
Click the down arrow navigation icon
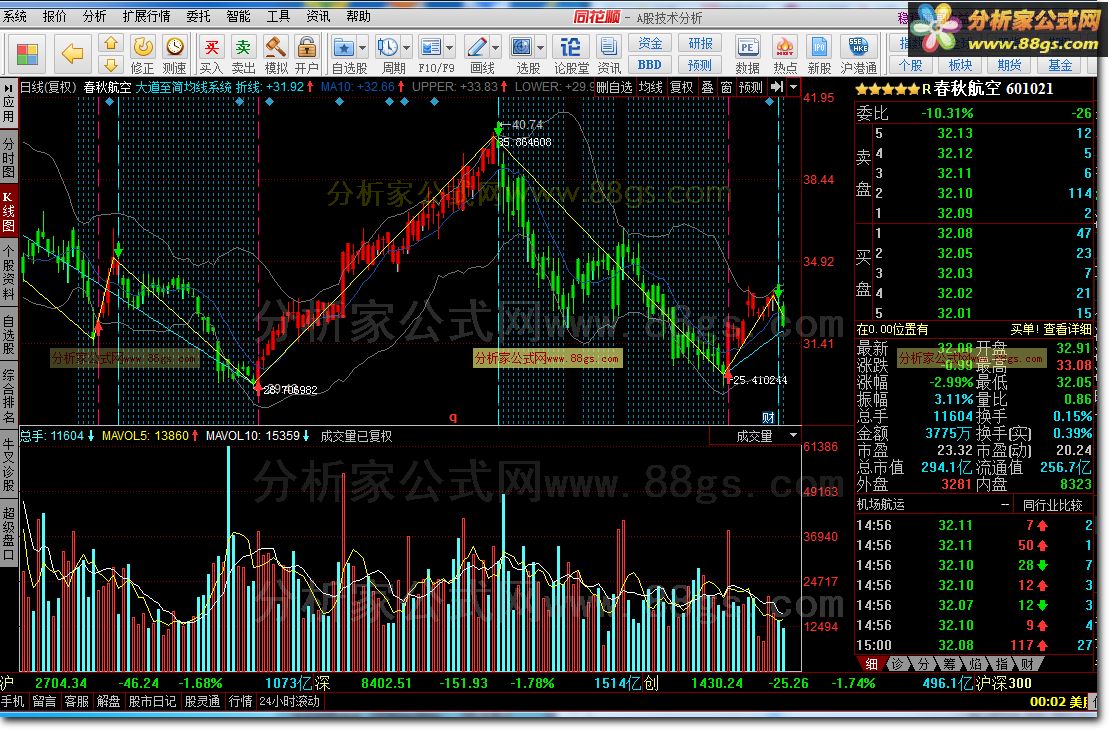pyautogui.click(x=110, y=65)
